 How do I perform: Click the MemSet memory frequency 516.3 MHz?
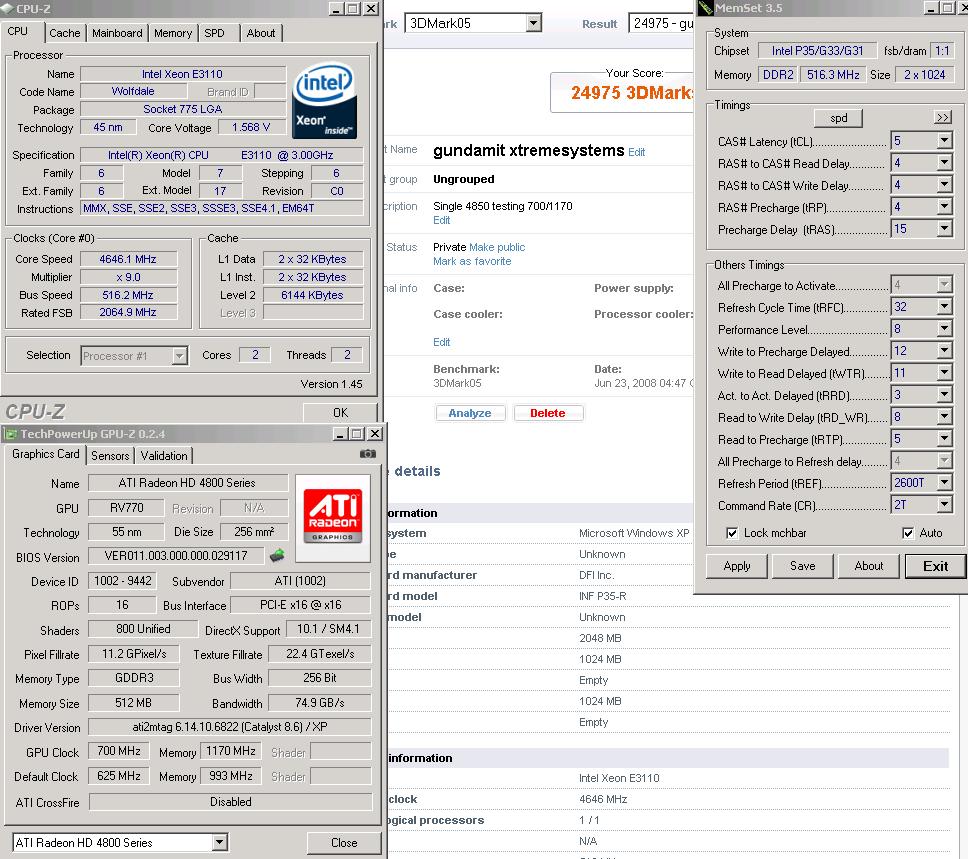833,75
